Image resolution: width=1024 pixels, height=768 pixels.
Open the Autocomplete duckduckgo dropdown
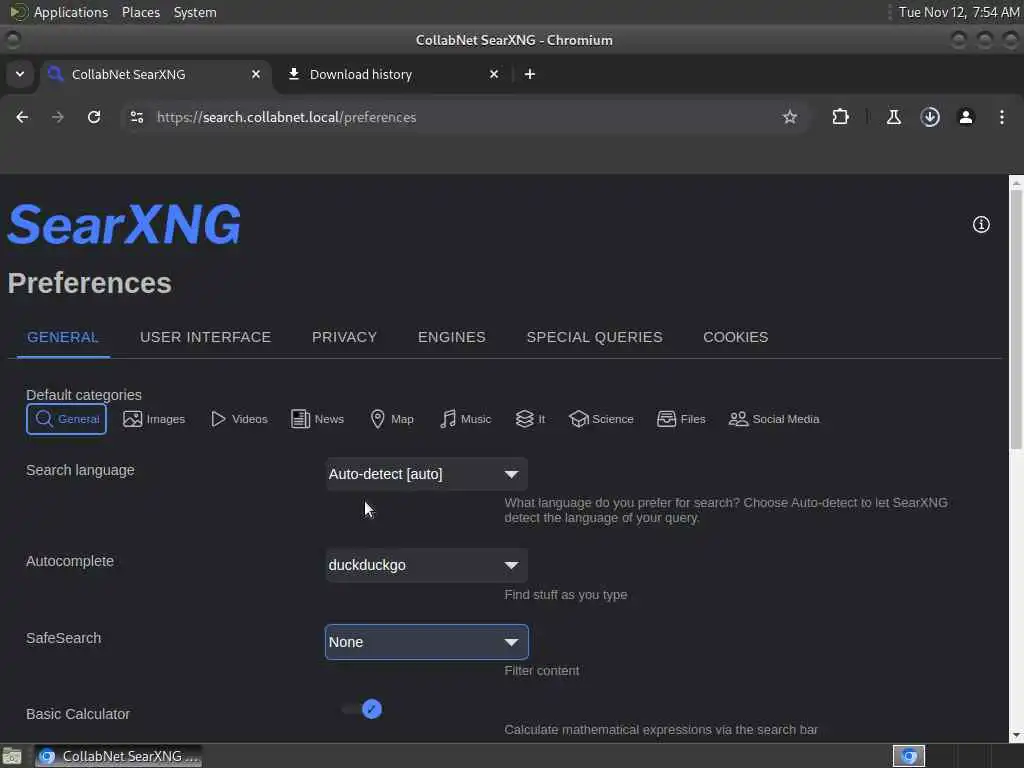(426, 565)
